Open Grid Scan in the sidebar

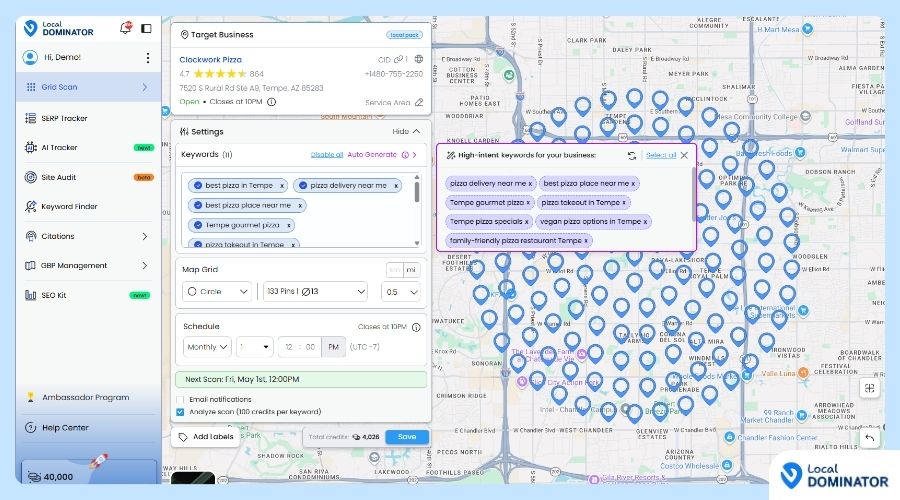(88, 87)
